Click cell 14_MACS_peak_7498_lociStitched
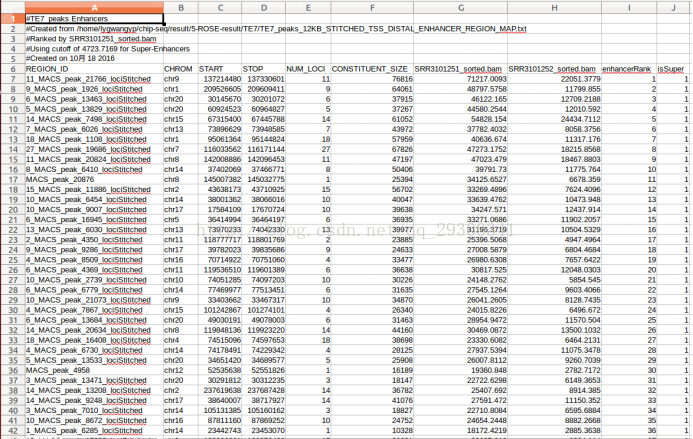693x439 pixels. click(94, 119)
